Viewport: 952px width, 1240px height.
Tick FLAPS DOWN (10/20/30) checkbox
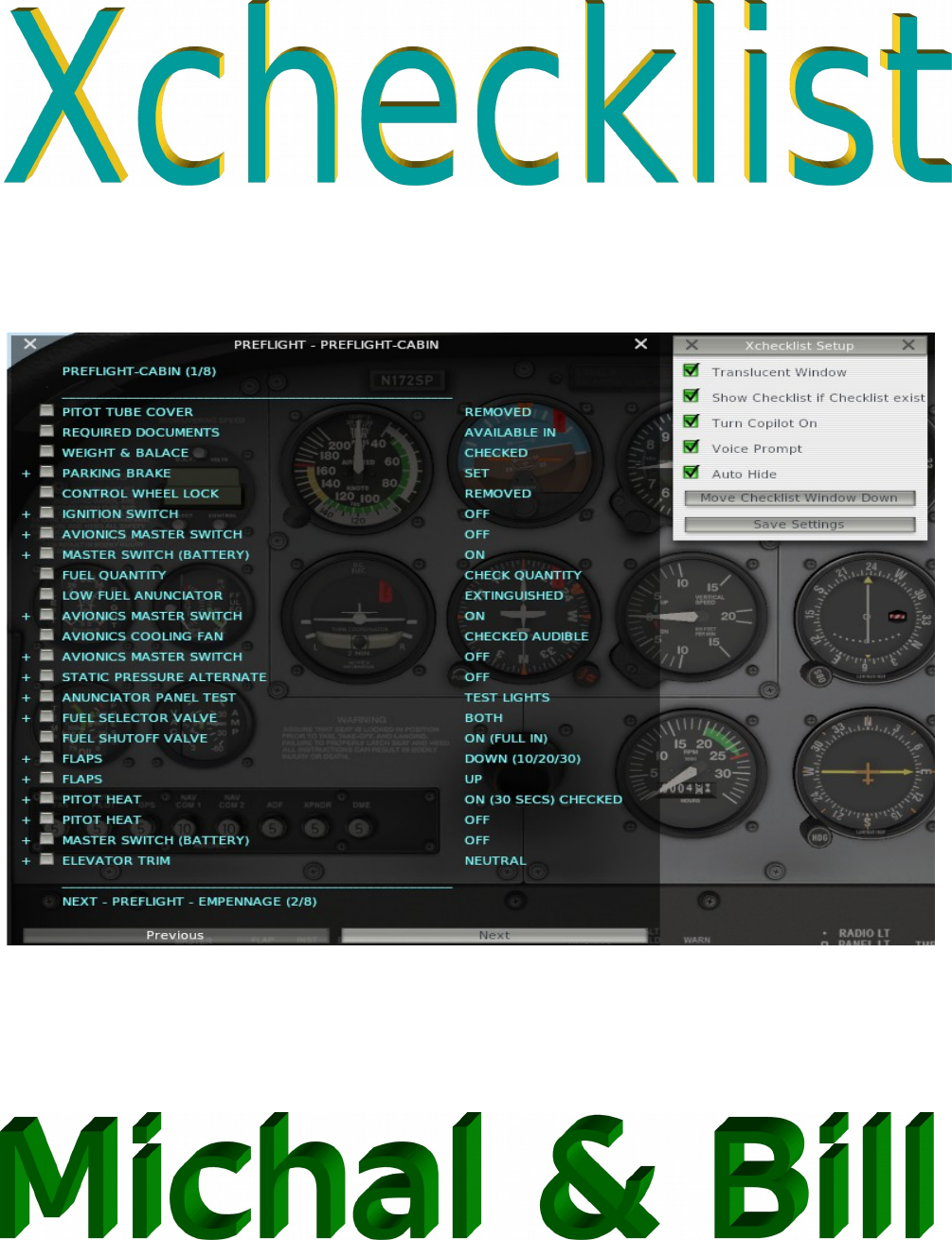(x=46, y=757)
